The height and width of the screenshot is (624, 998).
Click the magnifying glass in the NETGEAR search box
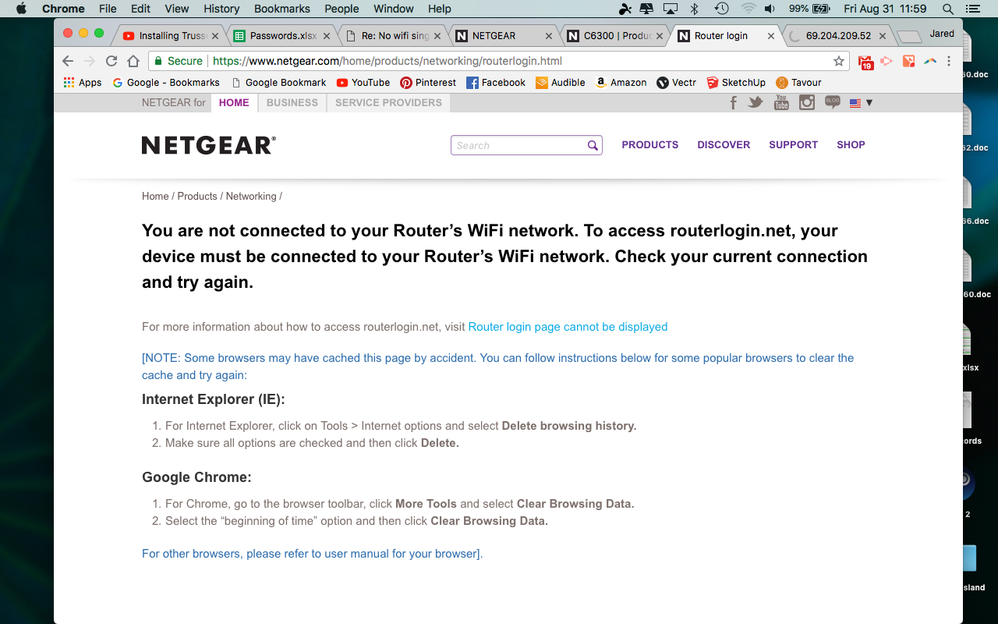592,145
